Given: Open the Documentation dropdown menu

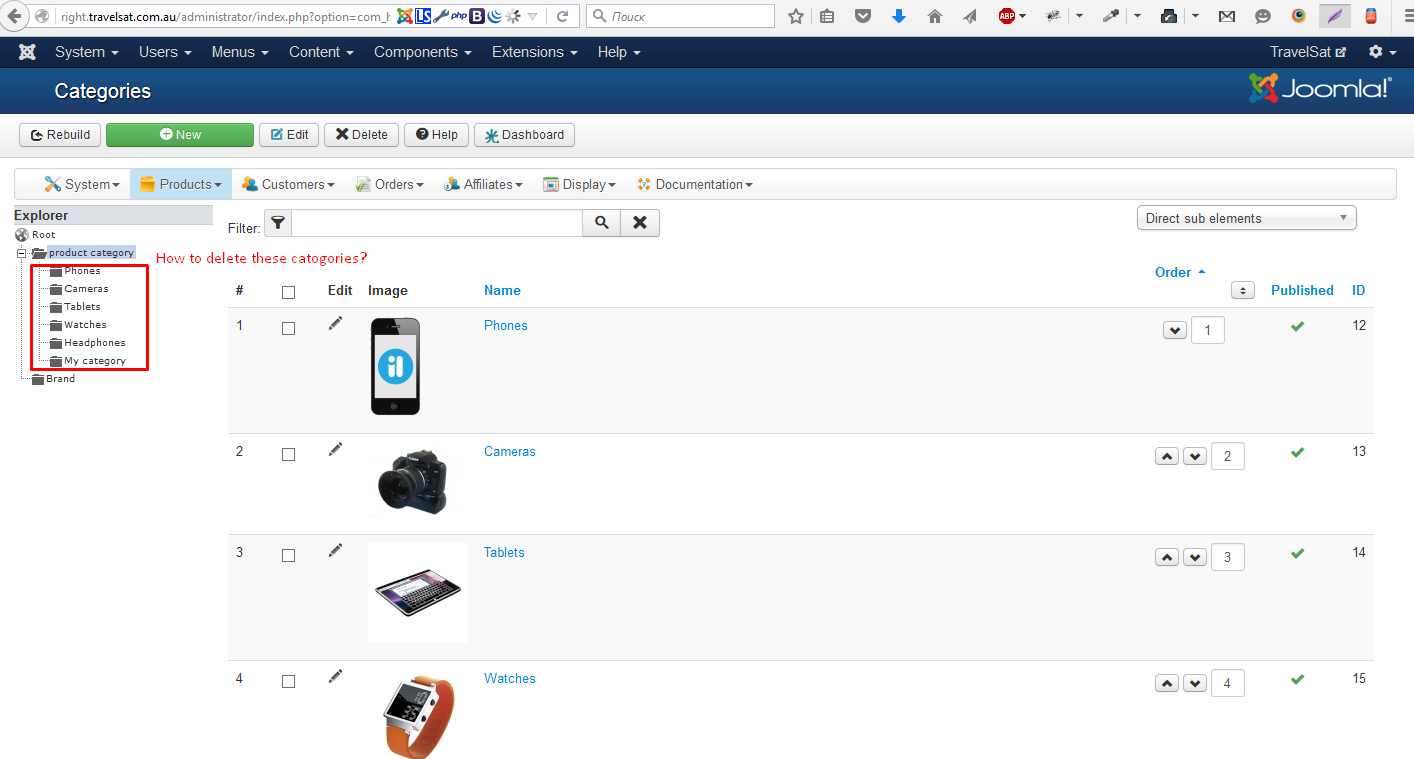Looking at the screenshot, I should point(695,184).
